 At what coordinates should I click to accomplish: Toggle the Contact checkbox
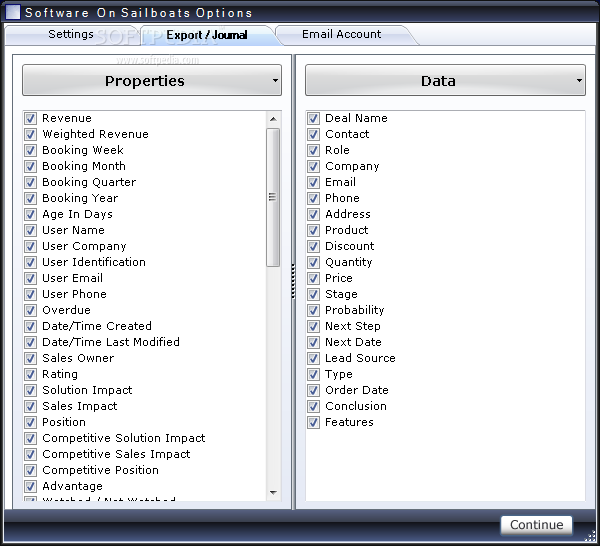pos(313,134)
